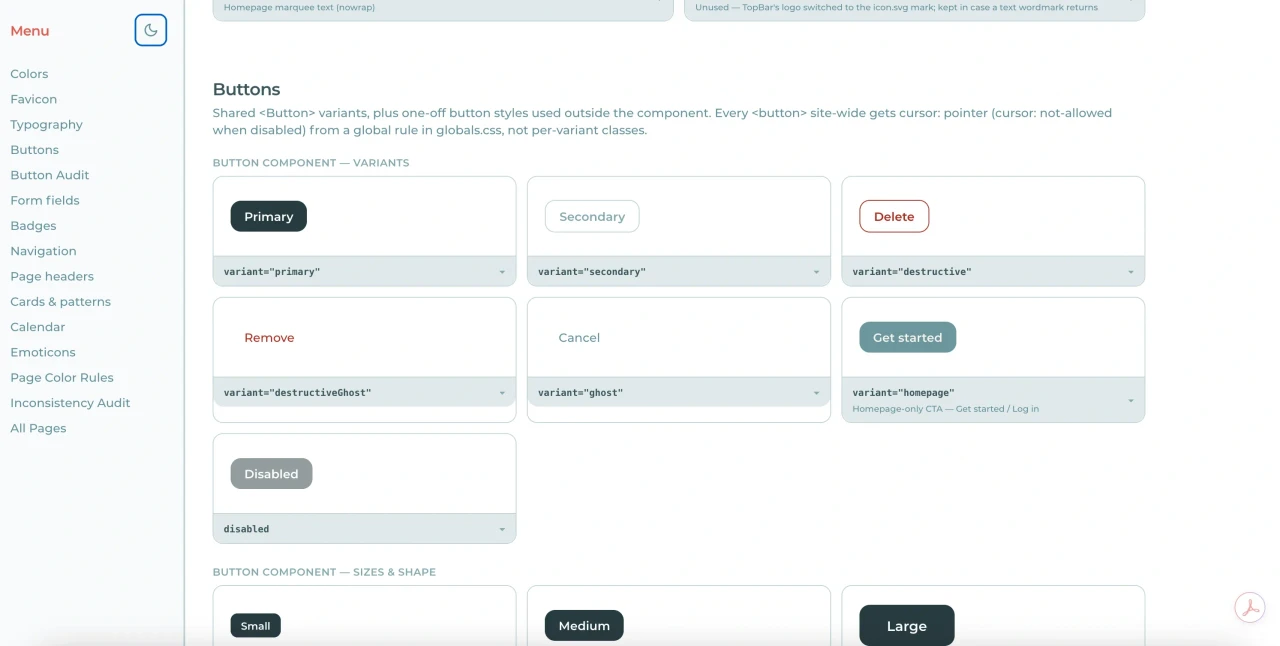Click the grey Disabled button
The width and height of the screenshot is (1280, 646).
click(x=272, y=474)
